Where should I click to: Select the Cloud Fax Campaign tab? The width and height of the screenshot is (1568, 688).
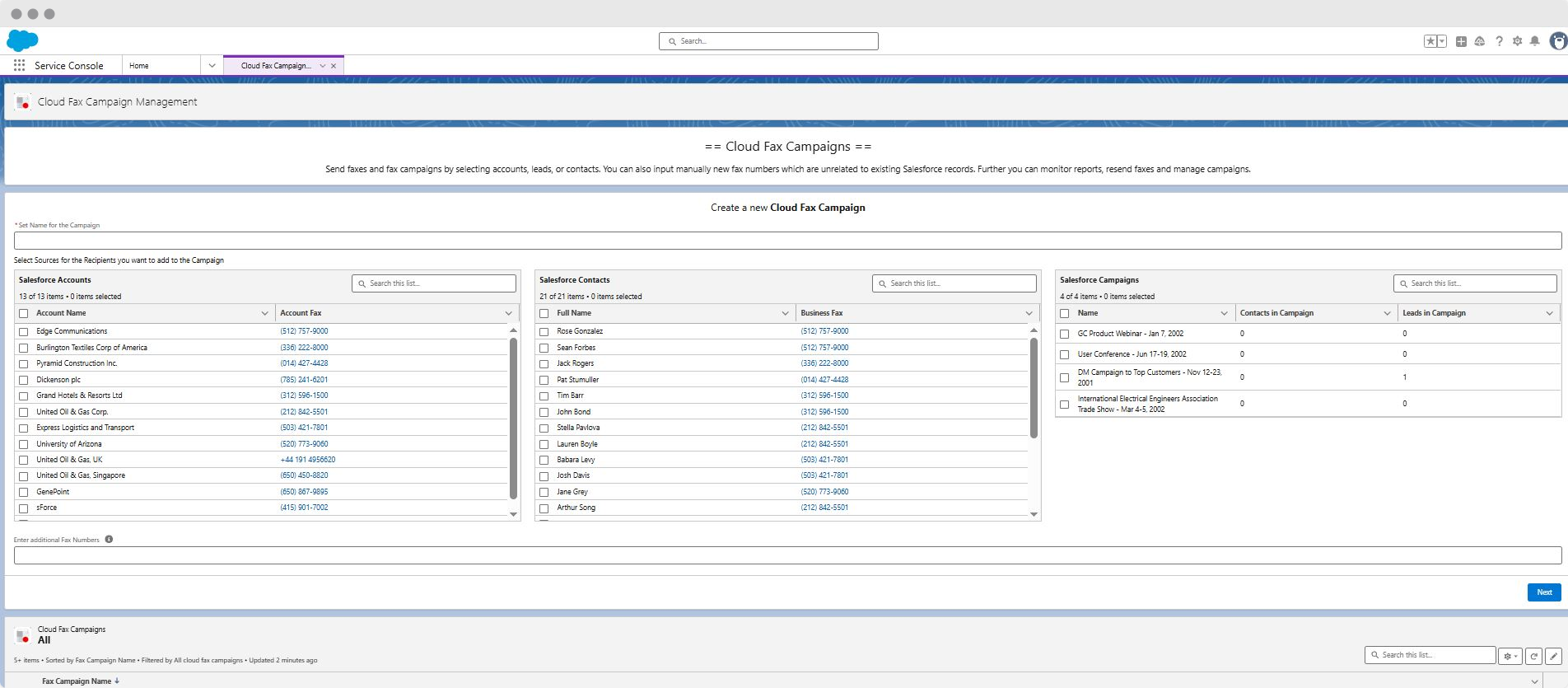tap(276, 66)
